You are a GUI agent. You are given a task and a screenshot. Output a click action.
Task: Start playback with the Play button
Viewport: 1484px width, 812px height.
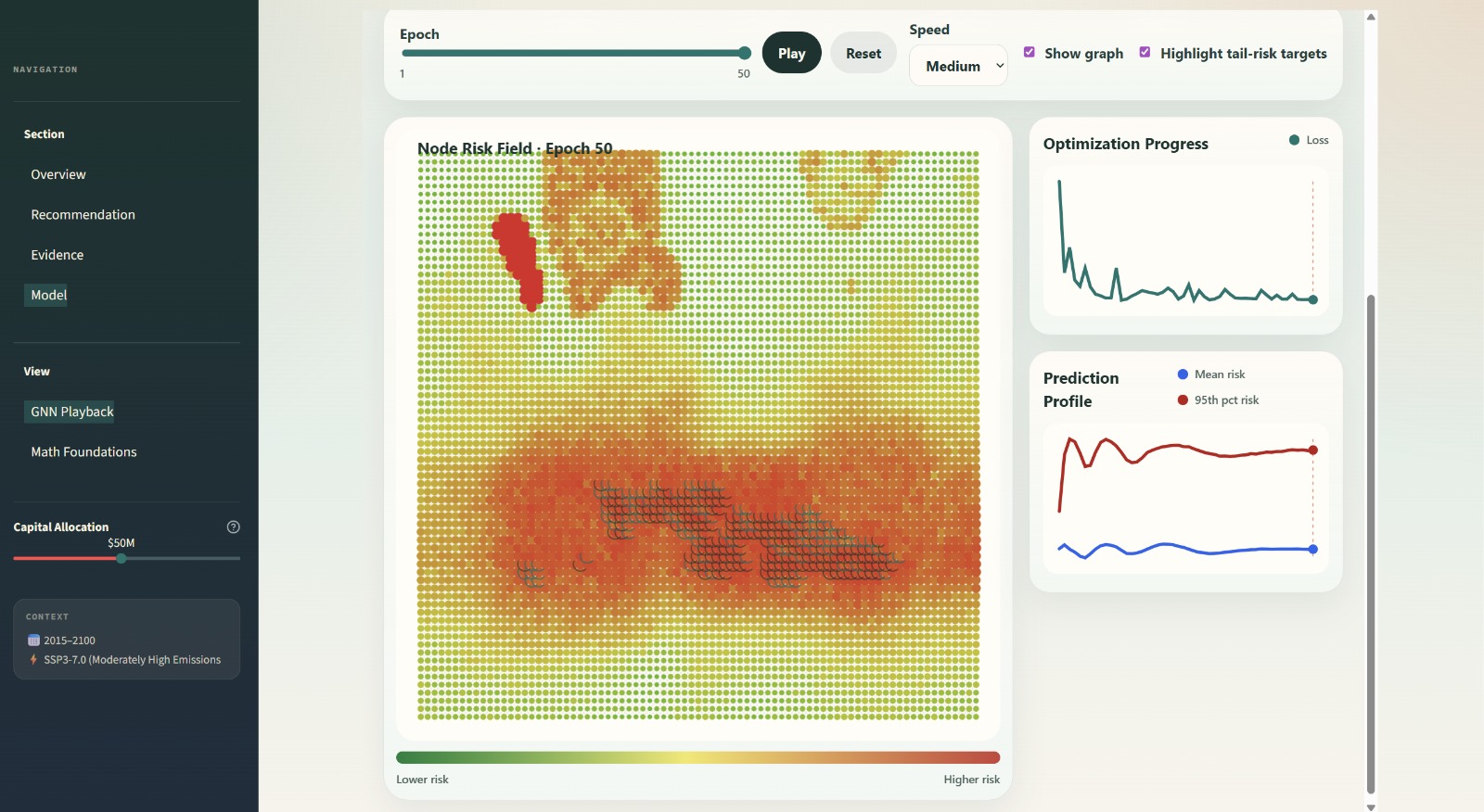[x=791, y=53]
